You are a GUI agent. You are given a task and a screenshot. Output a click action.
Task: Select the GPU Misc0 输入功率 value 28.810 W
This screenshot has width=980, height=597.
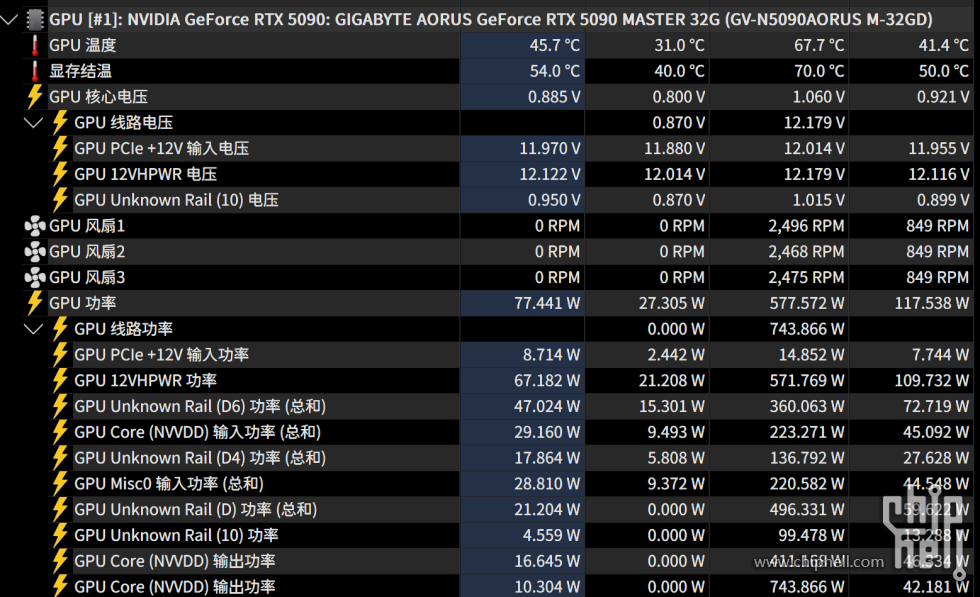pyautogui.click(x=548, y=483)
